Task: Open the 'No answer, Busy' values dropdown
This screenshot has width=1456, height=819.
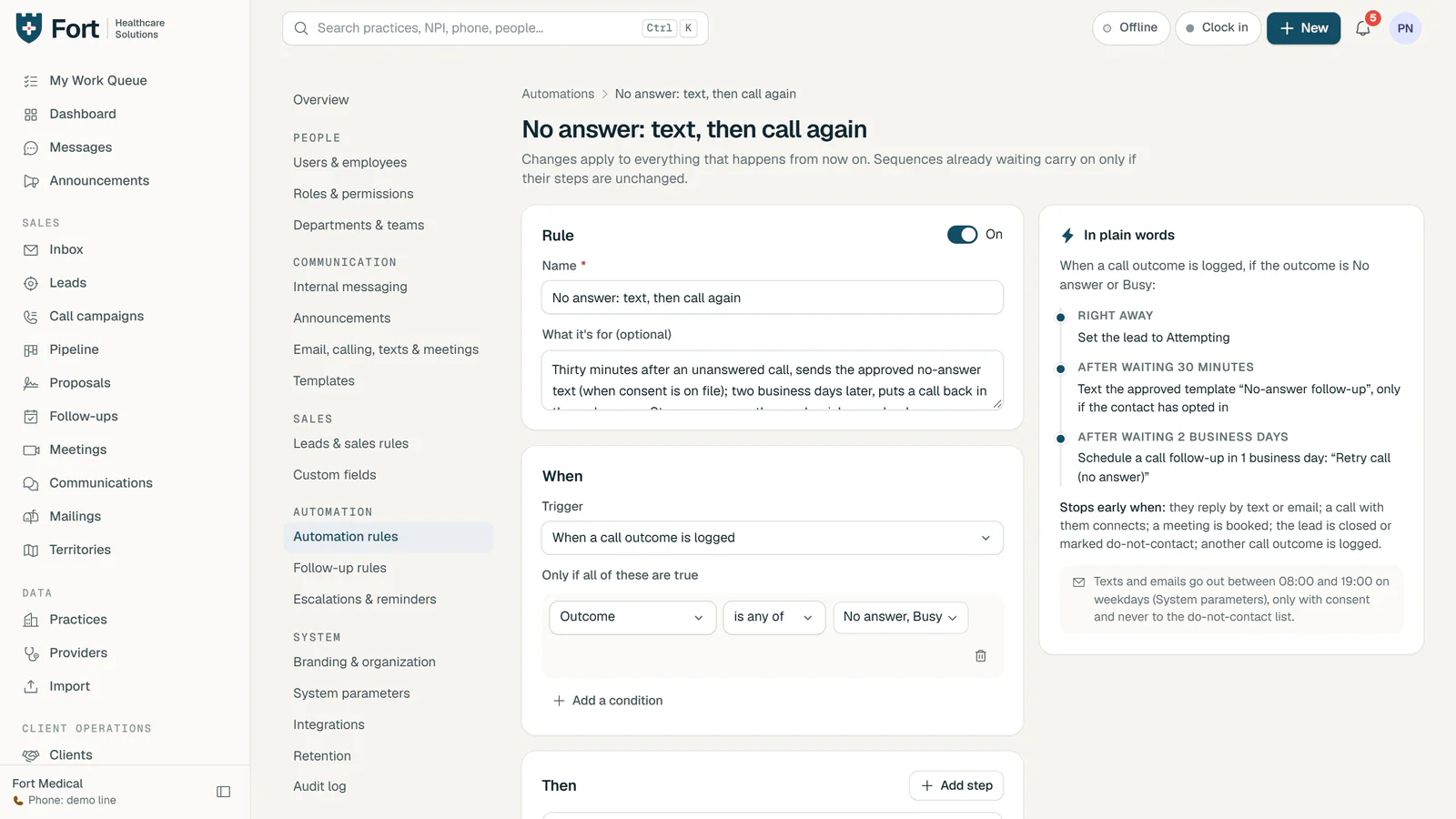Action: 901,617
